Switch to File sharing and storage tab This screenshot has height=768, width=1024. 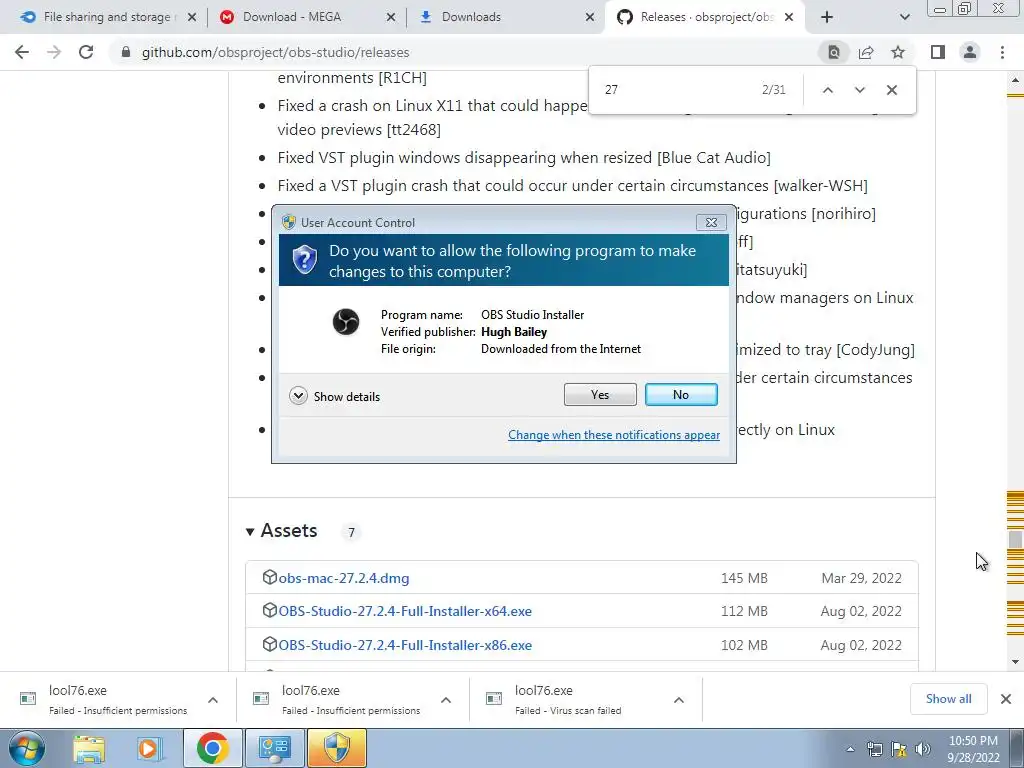pyautogui.click(x=106, y=17)
